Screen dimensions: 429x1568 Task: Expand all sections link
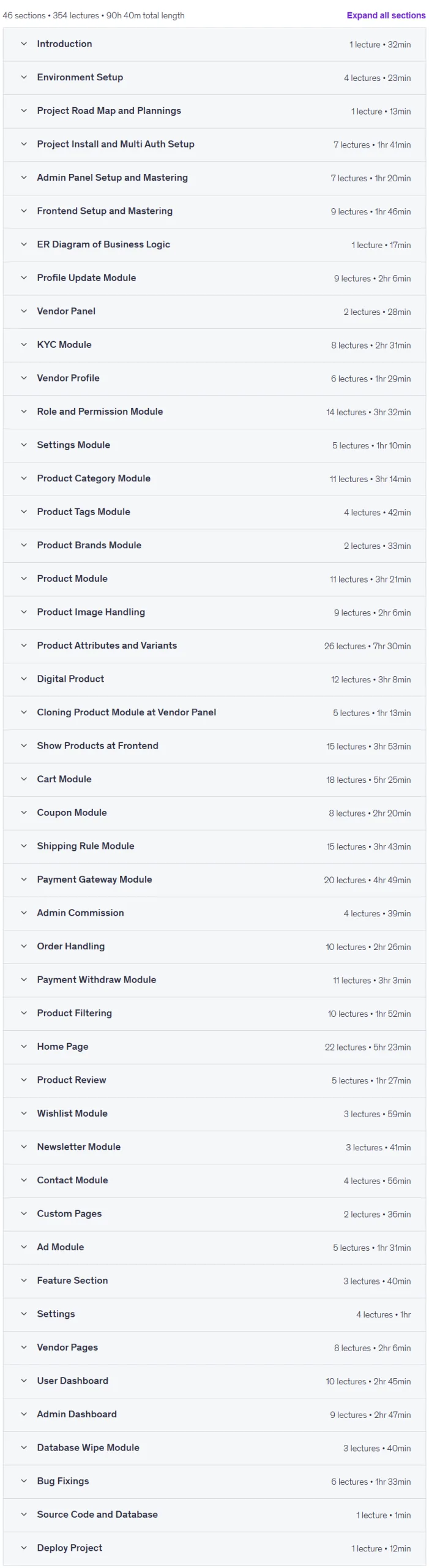click(x=386, y=15)
